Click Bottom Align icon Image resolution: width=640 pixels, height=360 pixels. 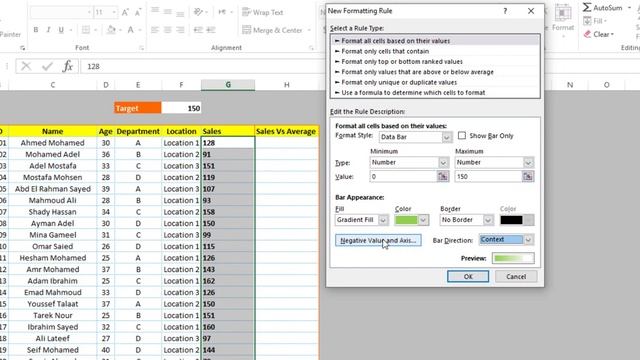pyautogui.click(x=180, y=13)
